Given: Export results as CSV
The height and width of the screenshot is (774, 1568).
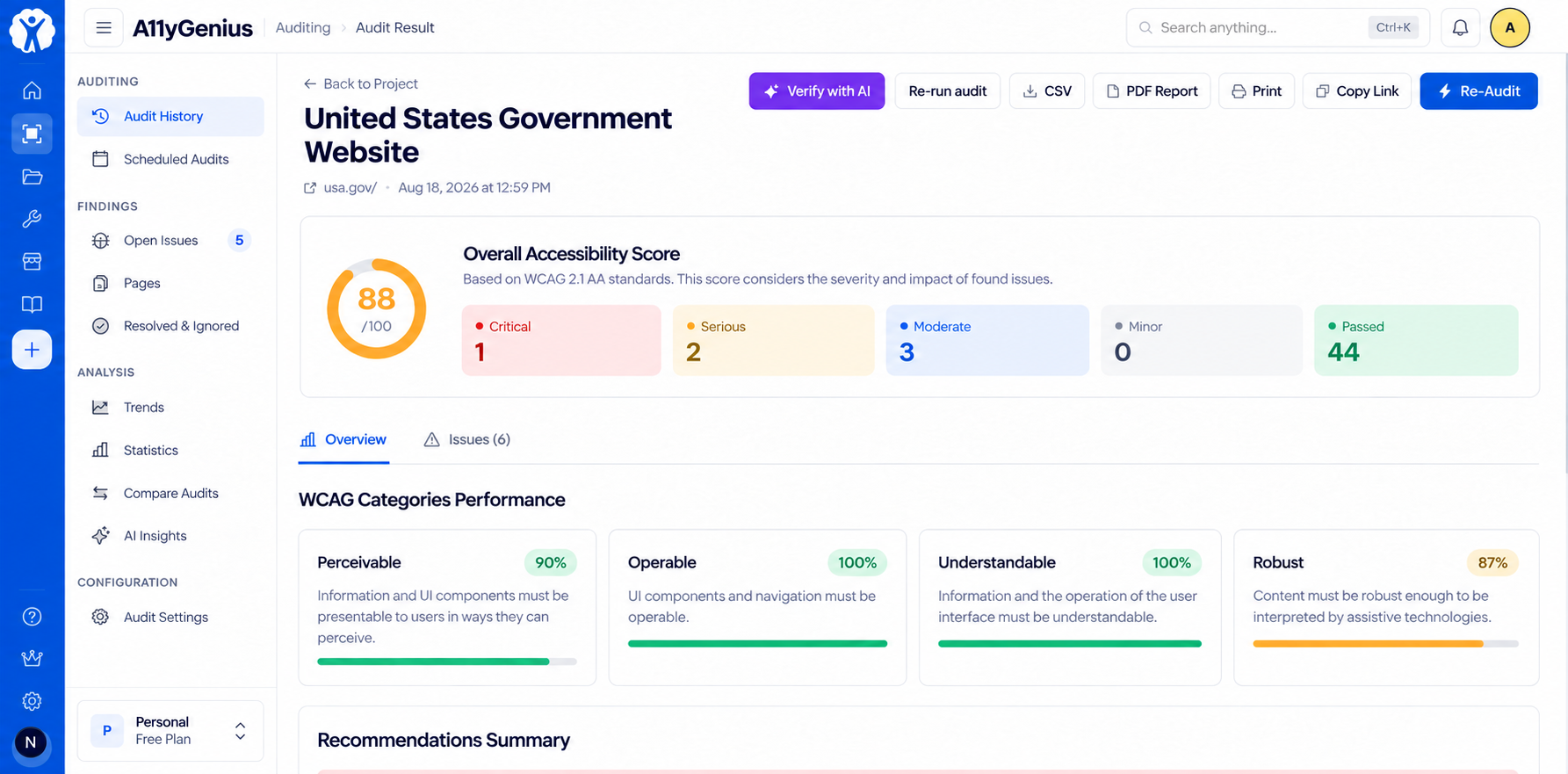Looking at the screenshot, I should pos(1047,91).
